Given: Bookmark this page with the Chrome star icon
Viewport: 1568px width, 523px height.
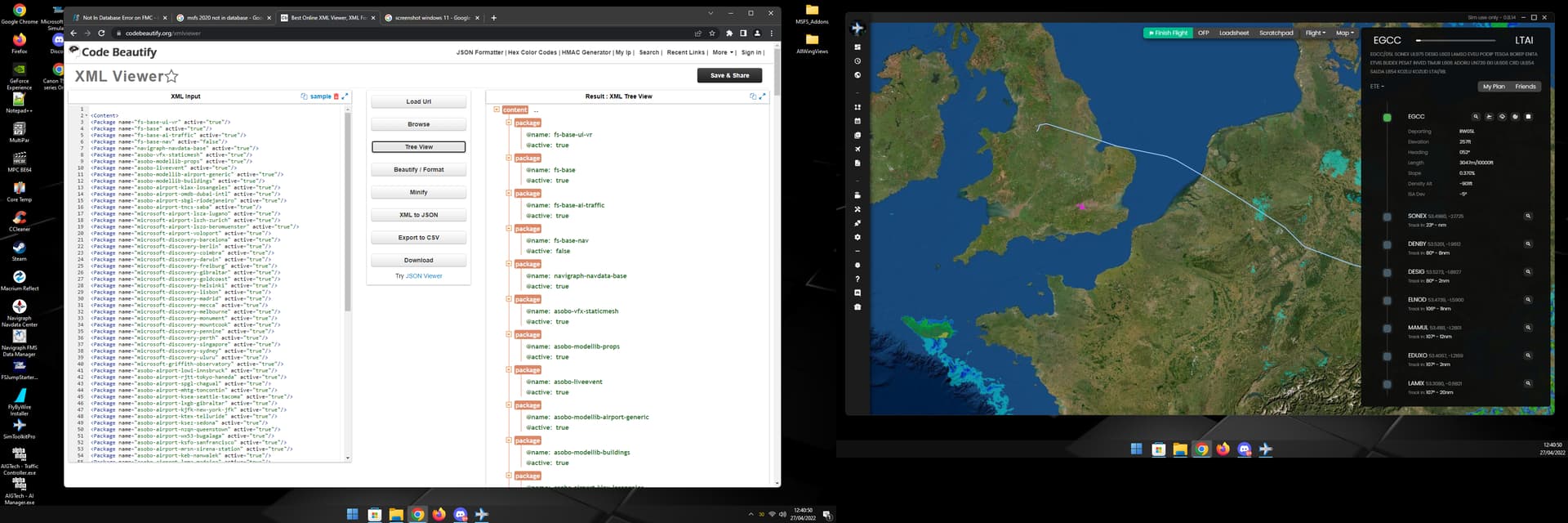Looking at the screenshot, I should [x=712, y=34].
